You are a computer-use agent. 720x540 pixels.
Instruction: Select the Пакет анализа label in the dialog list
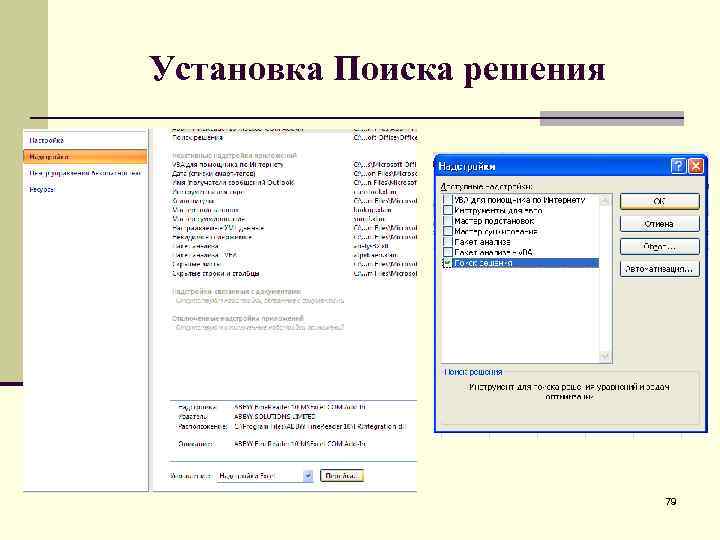482,242
